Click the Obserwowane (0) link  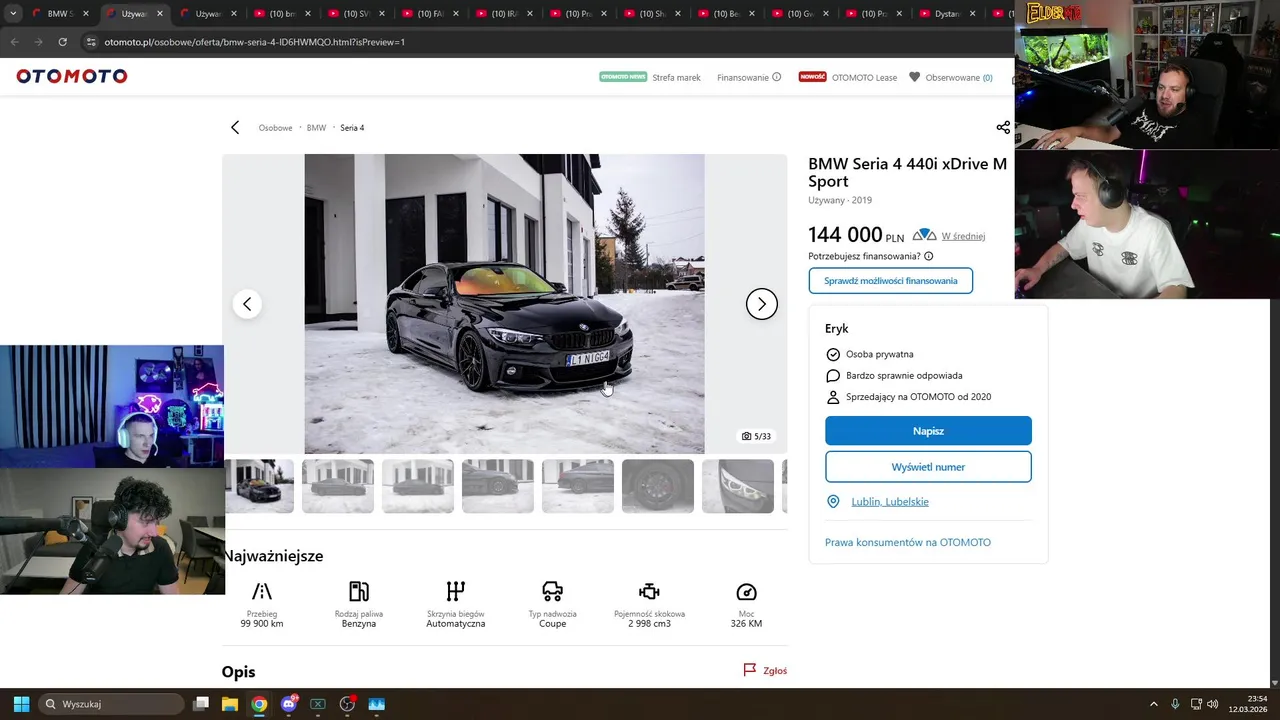pos(959,78)
